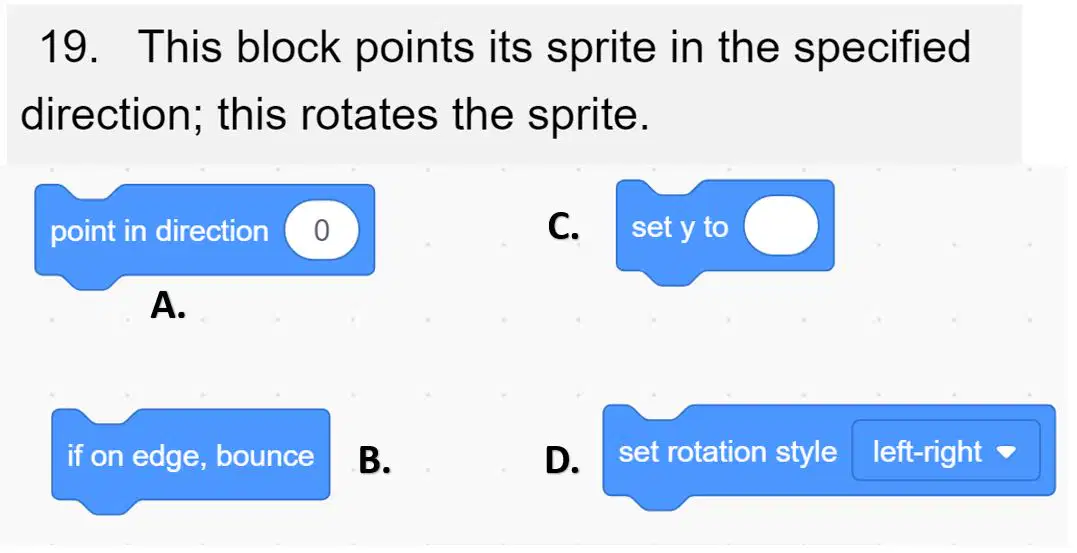This screenshot has width=1077, height=553.
Task: Click the "set y to" label text
Action: pos(679,227)
